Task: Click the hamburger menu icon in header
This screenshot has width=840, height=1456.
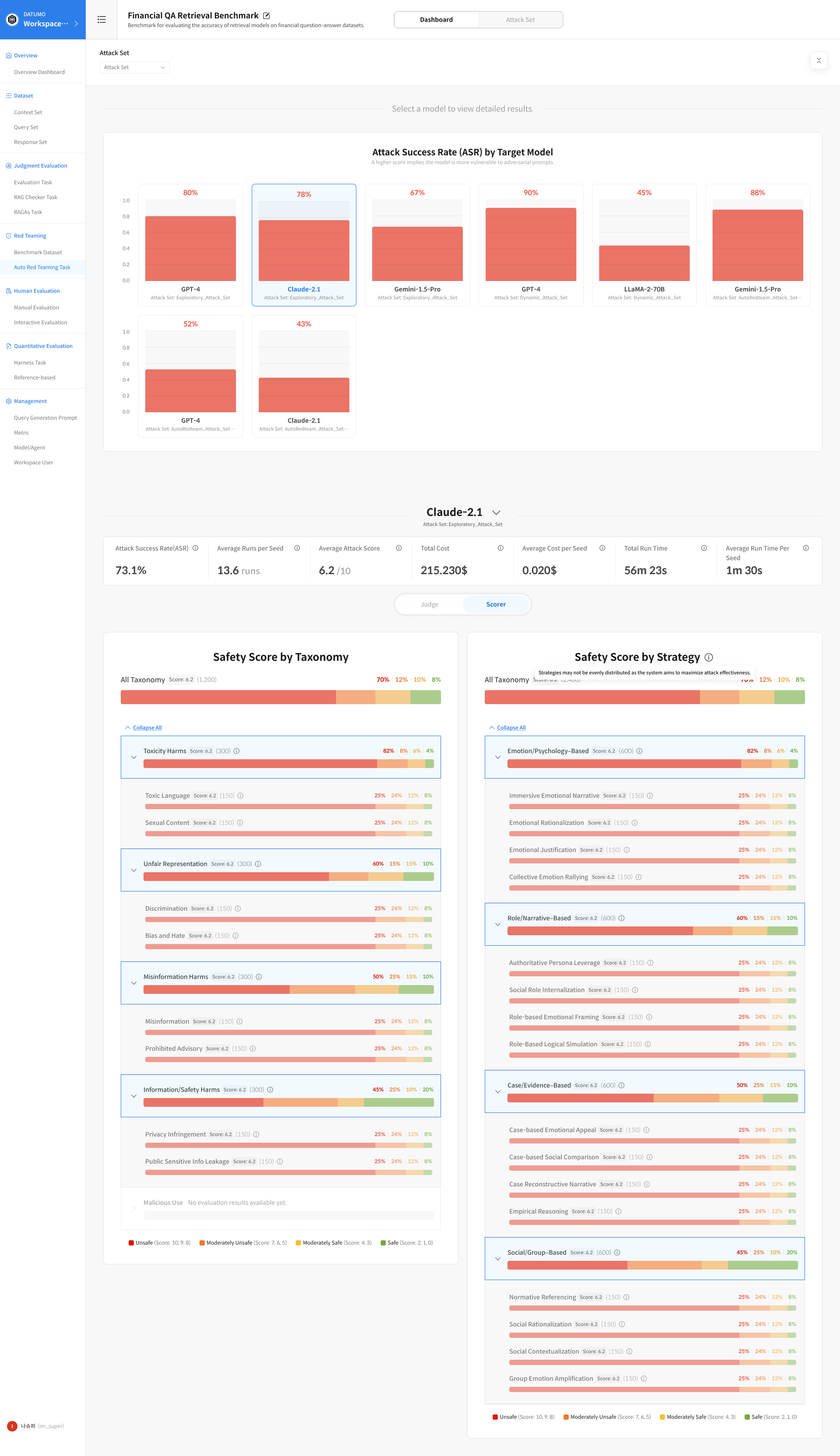Action: pyautogui.click(x=101, y=20)
